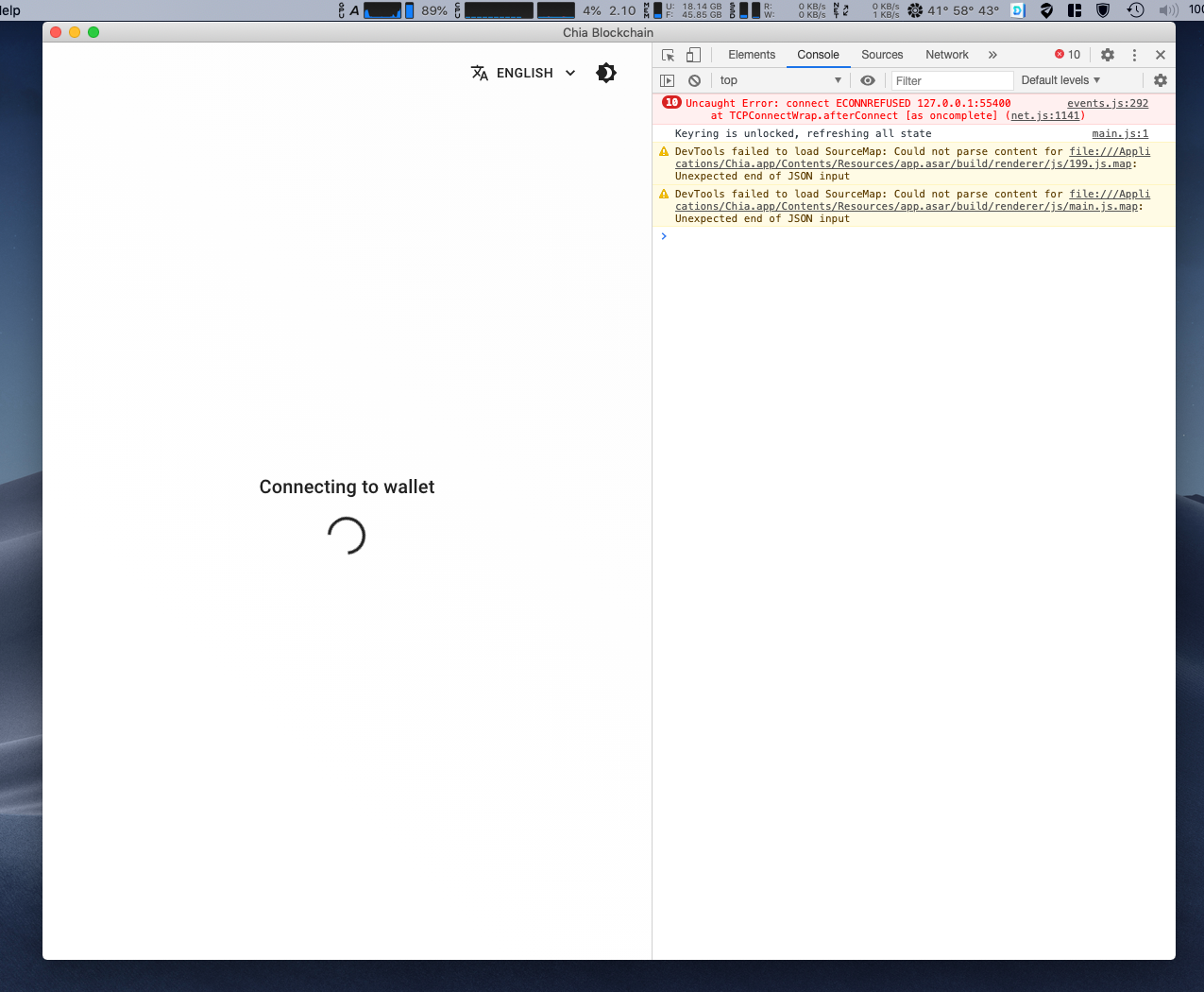Switch to the Network tab
Image resolution: width=1204 pixels, height=992 pixels.
pyautogui.click(x=947, y=55)
